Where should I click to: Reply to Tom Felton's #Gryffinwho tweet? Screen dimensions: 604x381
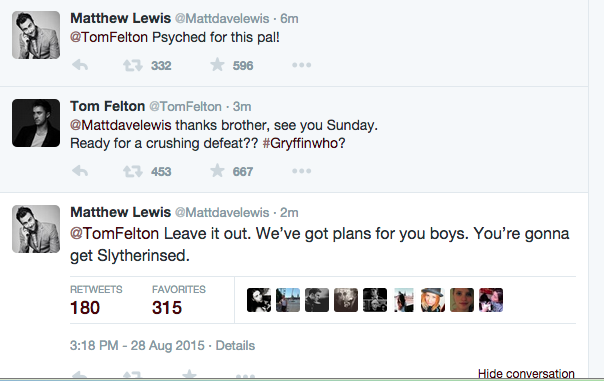pos(80,171)
